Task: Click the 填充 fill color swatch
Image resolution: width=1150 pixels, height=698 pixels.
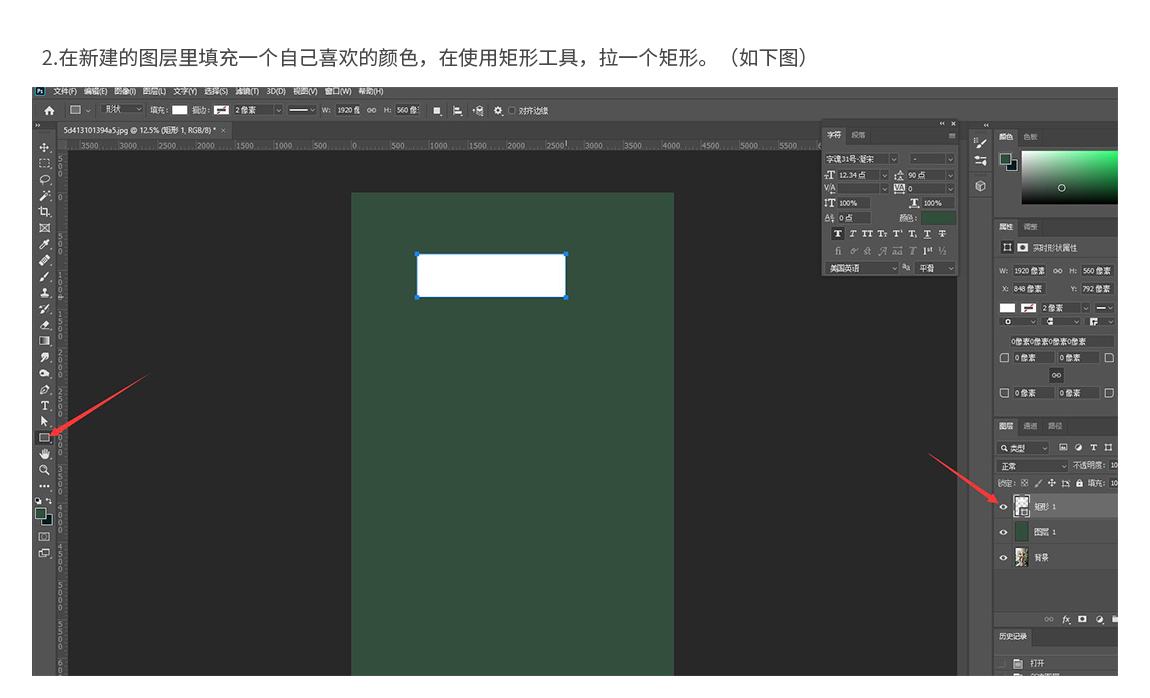Action: (x=180, y=110)
